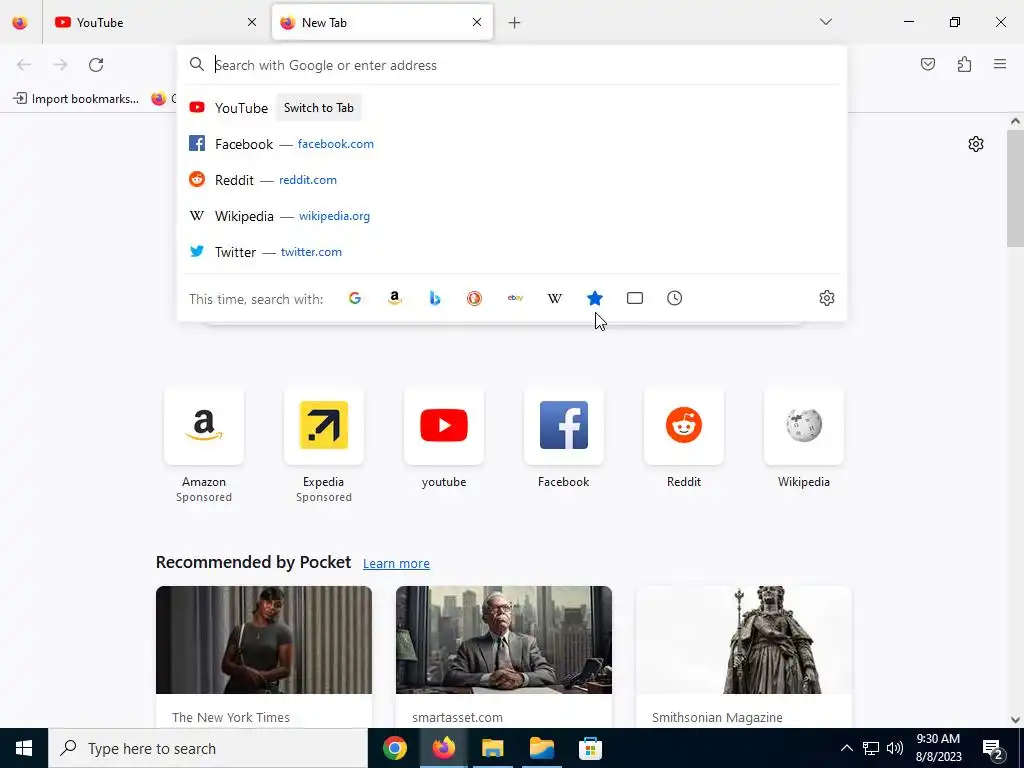Open Smithsonian Magazine Pocket story
Viewport: 1024px width, 768px height.
[x=744, y=657]
